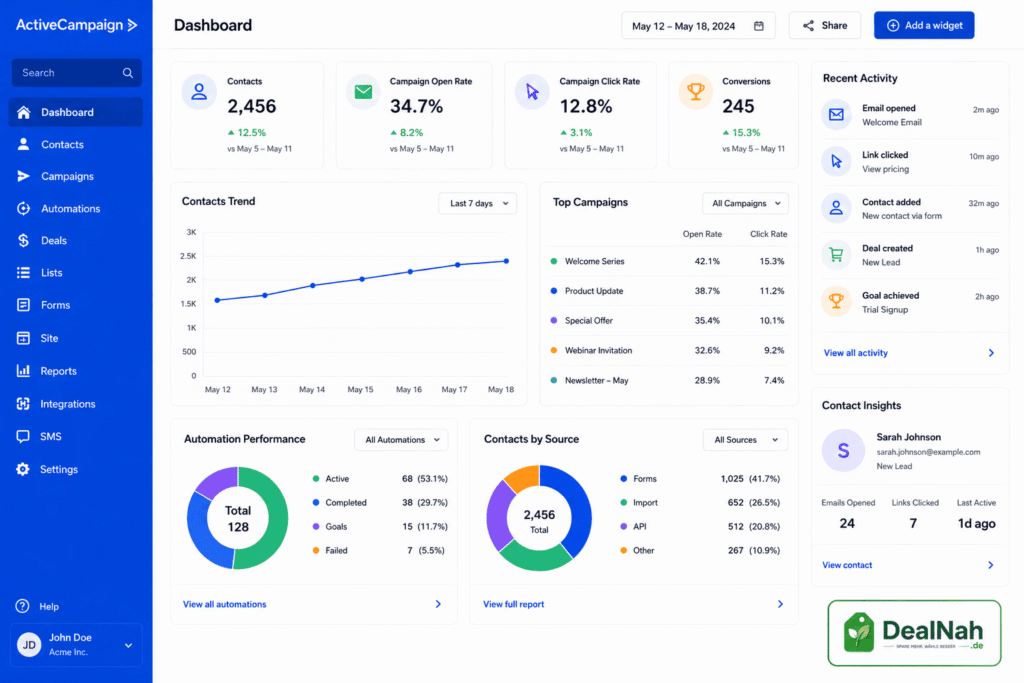
Task: Click the arrow next to View all automations
Action: point(438,604)
